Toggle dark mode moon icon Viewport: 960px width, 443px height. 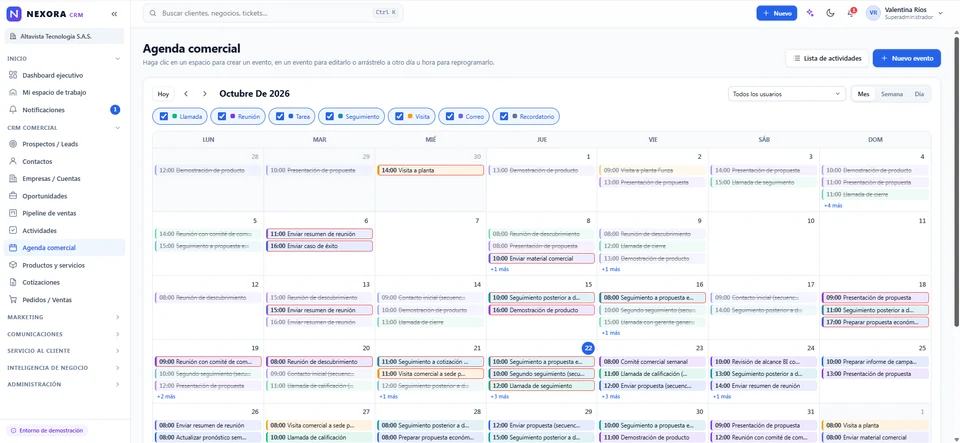tap(830, 13)
